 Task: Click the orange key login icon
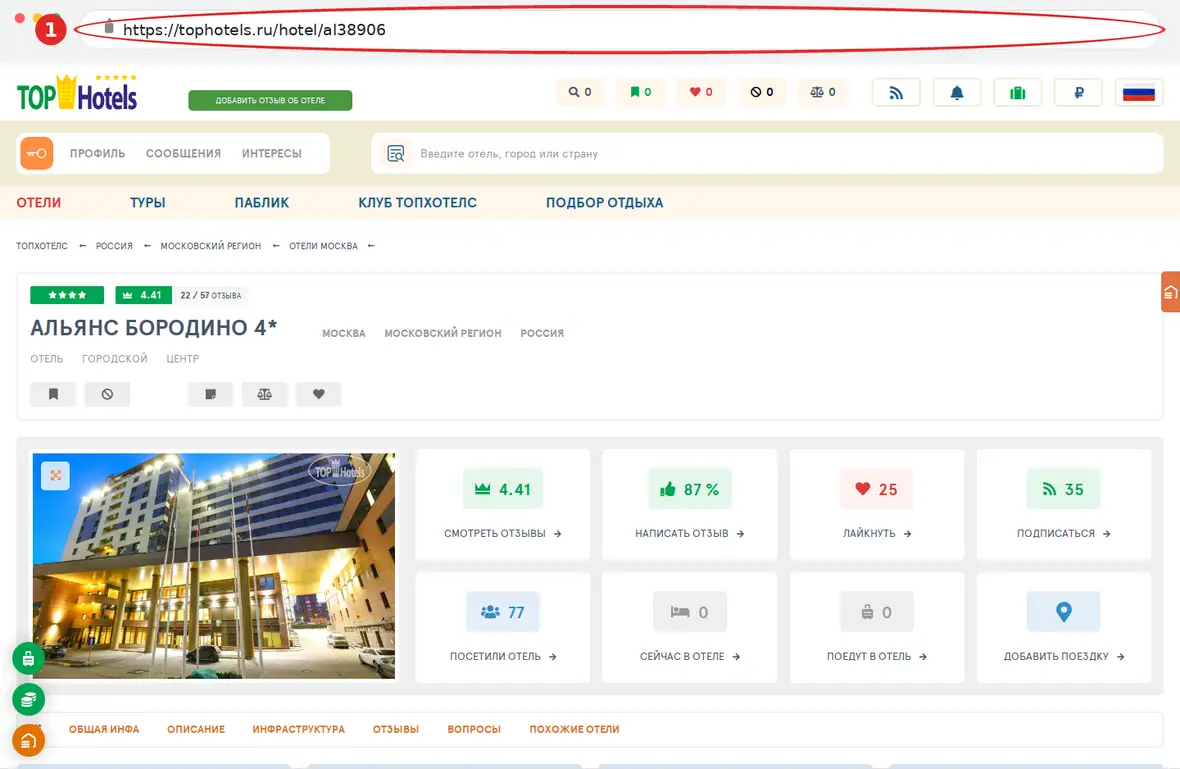pos(37,153)
